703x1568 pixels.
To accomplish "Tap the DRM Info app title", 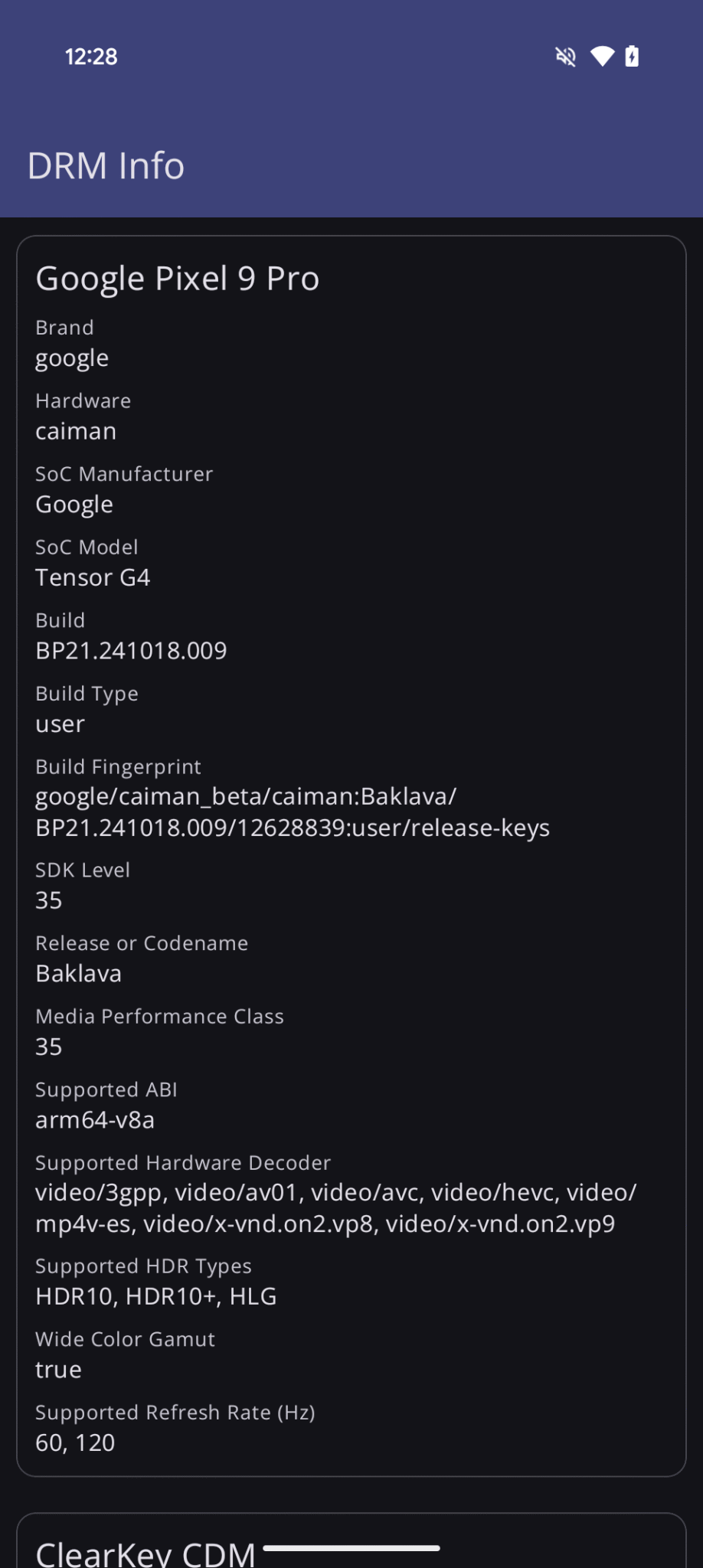I will click(x=106, y=165).
